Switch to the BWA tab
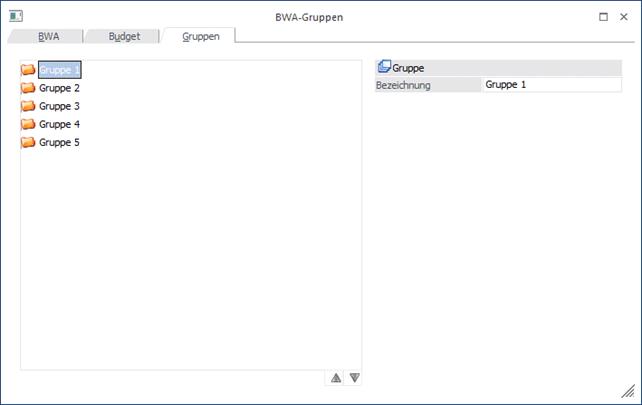The height and width of the screenshot is (405, 642). [x=48, y=36]
